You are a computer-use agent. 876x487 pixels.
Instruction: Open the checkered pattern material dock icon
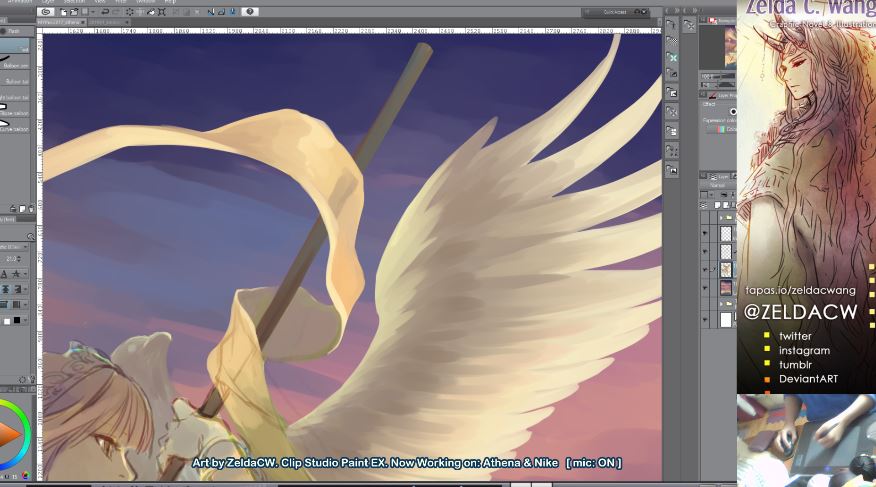[x=672, y=41]
